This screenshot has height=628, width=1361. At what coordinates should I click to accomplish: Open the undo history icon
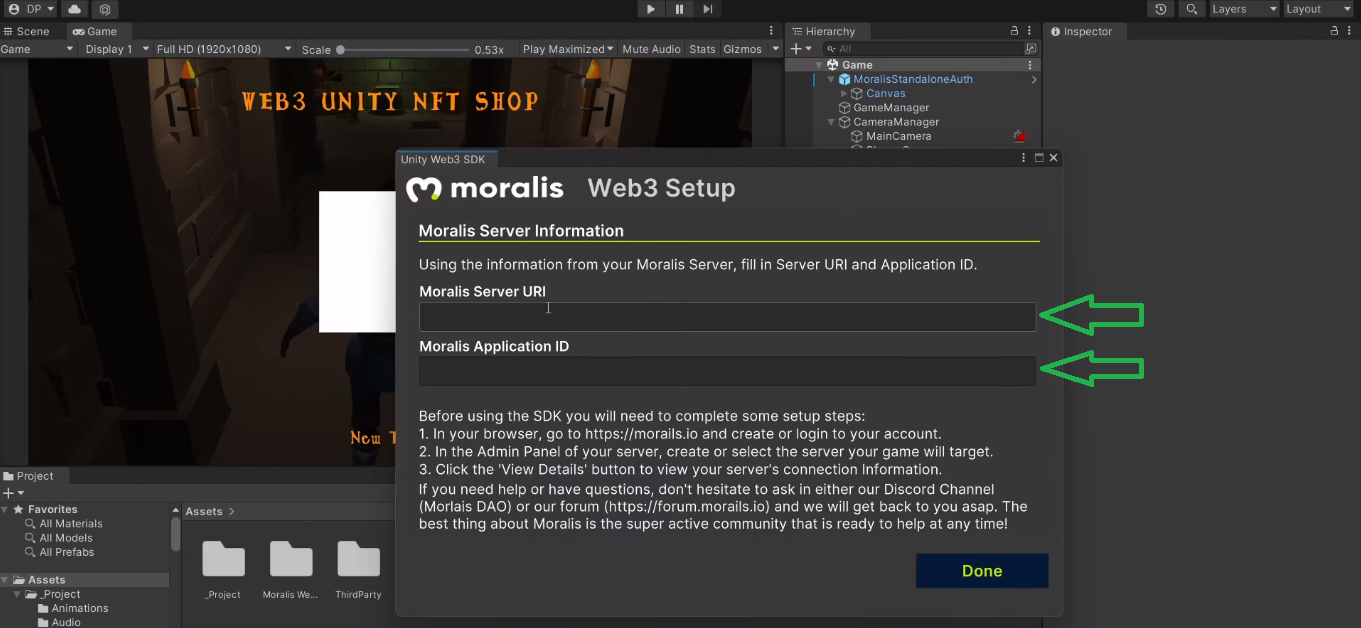(x=1161, y=9)
